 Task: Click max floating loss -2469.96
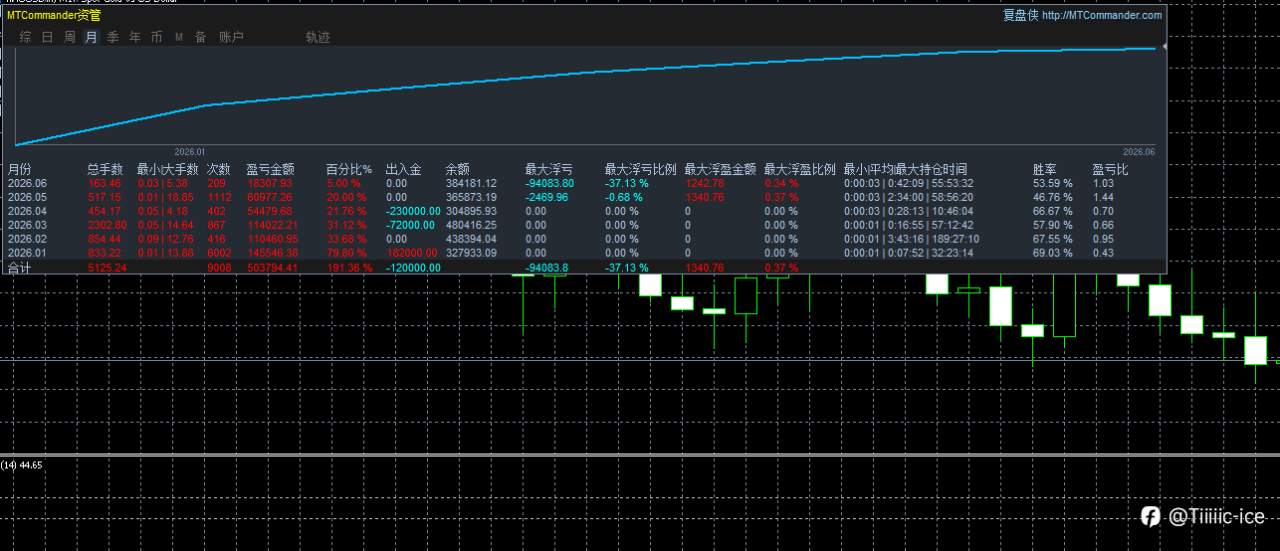[x=546, y=197]
